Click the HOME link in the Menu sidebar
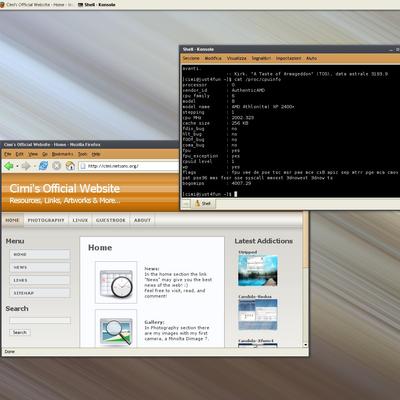Image resolution: width=400 pixels, height=400 pixels. pyautogui.click(x=40, y=254)
